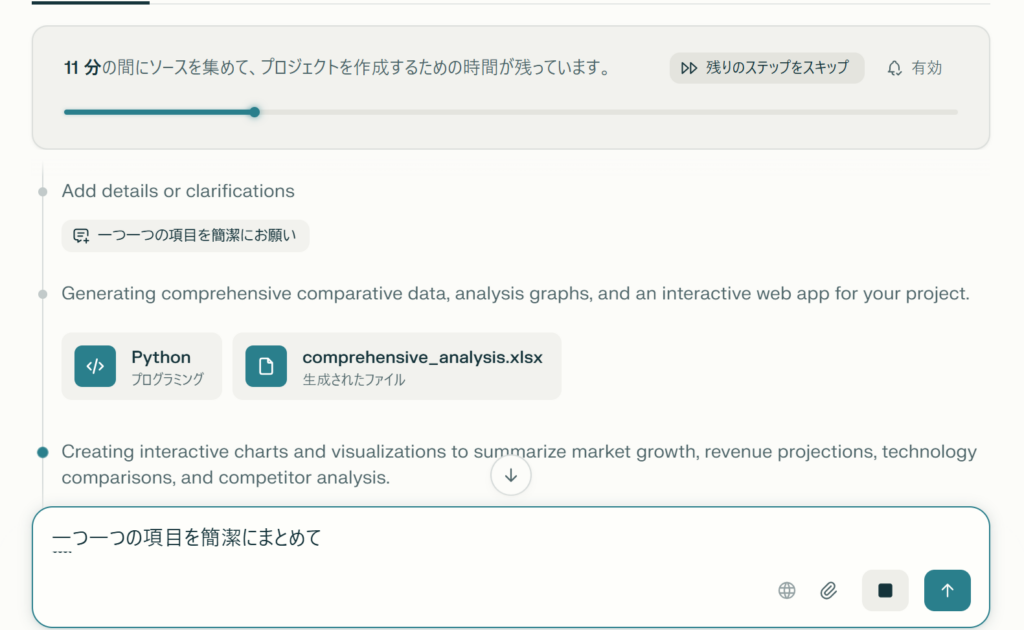1024x630 pixels.
Task: Select the 一つ一つの項目を簡潔にお願い chip text
Action: 198,236
